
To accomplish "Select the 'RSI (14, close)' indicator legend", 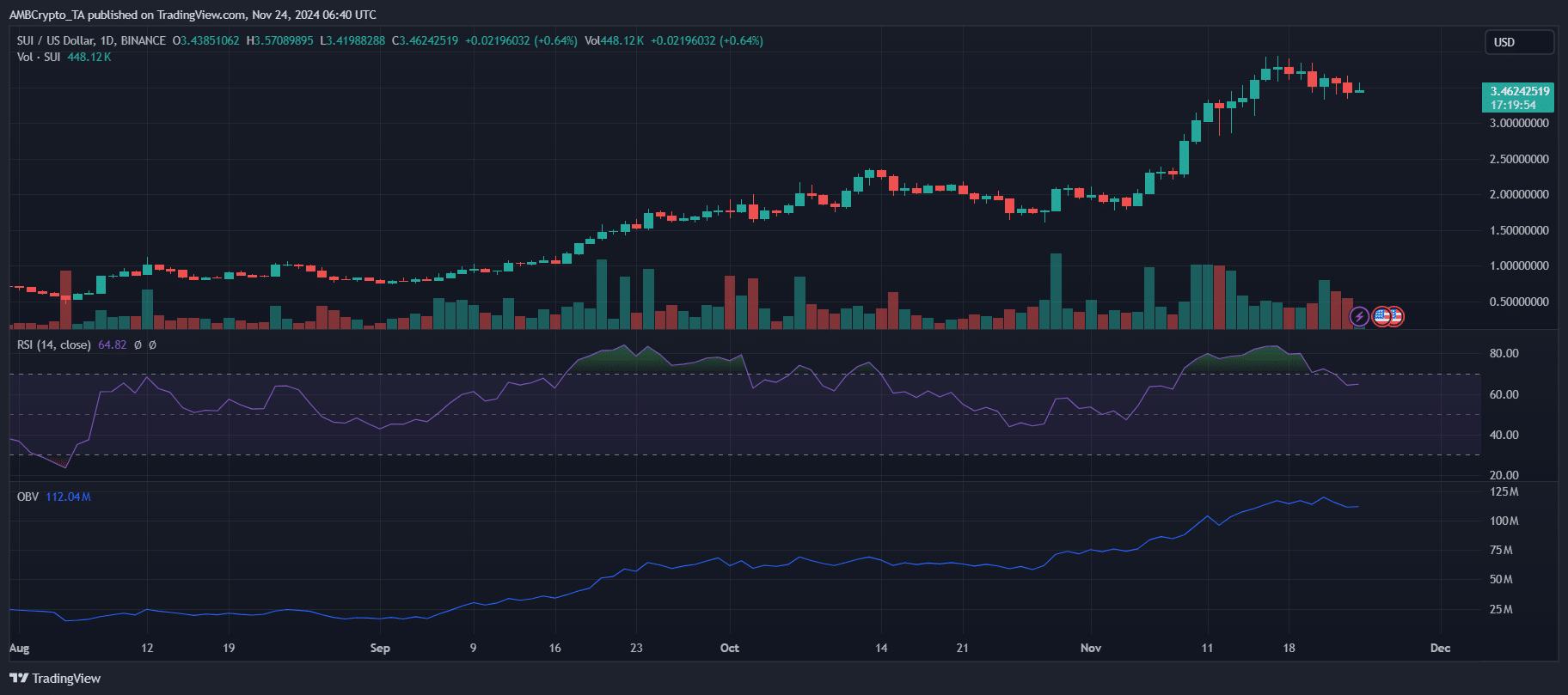I will [x=55, y=344].
